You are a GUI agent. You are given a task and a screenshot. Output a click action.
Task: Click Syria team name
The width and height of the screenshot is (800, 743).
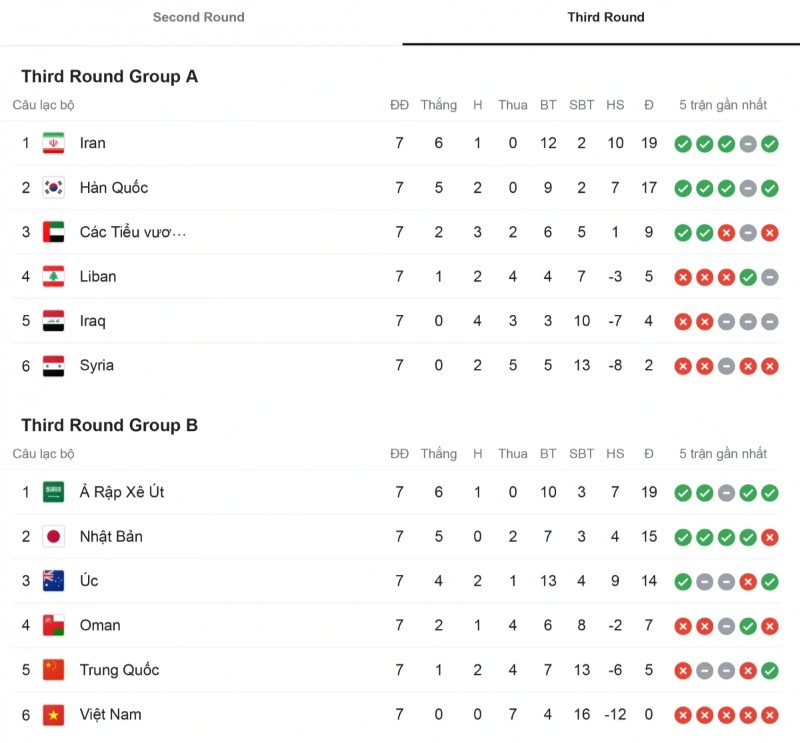click(x=97, y=366)
